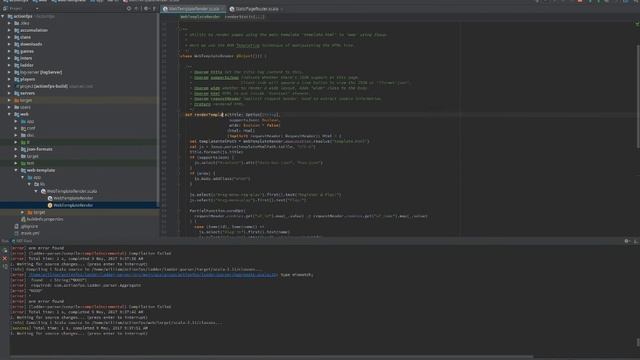The height and width of the screenshot is (360, 640).
Task: Click green success line in console
Action: [x=79, y=328]
